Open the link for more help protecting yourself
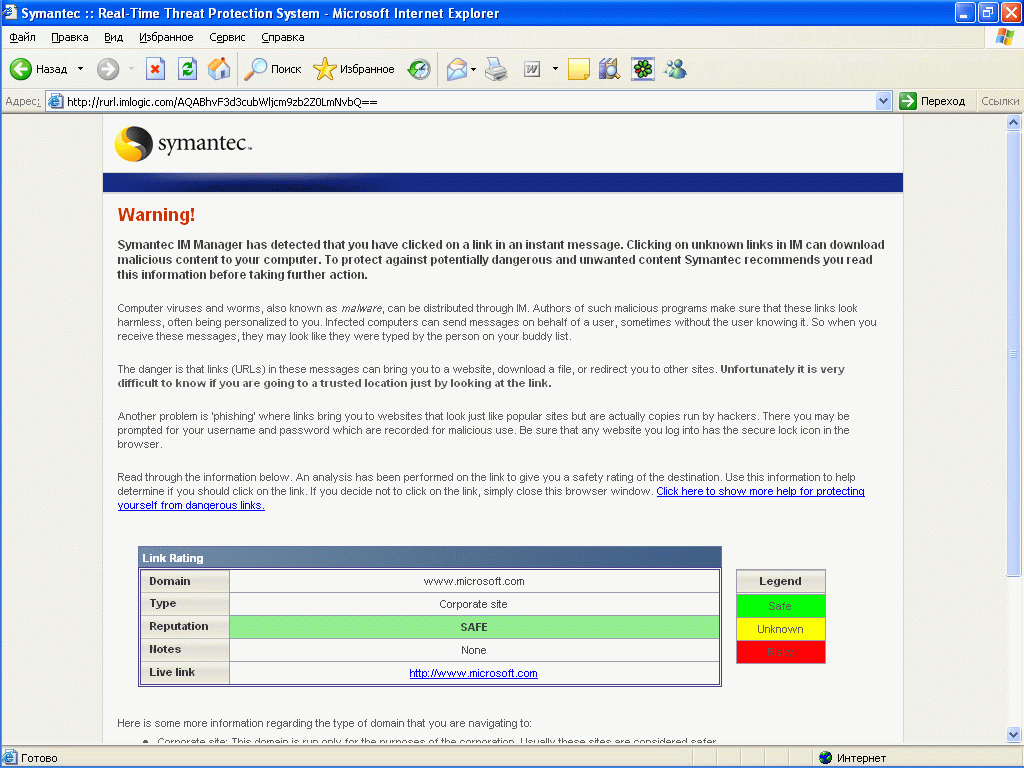This screenshot has height=768, width=1024. point(491,498)
